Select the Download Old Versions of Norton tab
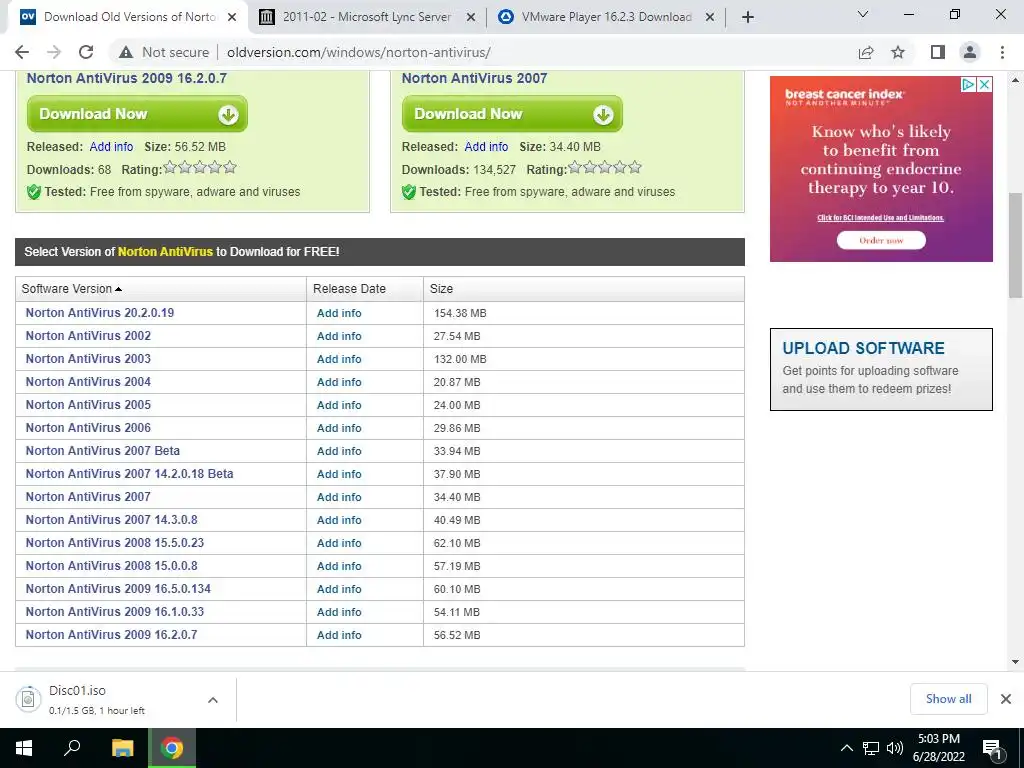 tap(129, 18)
